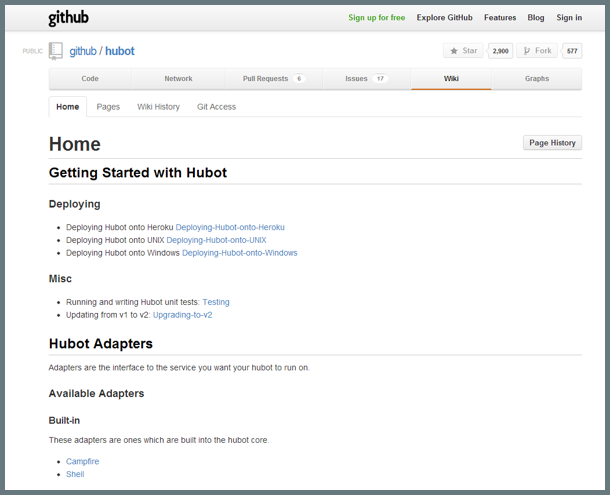This screenshot has width=610, height=495.
Task: Select the wiki Home subtab
Action: click(x=68, y=107)
